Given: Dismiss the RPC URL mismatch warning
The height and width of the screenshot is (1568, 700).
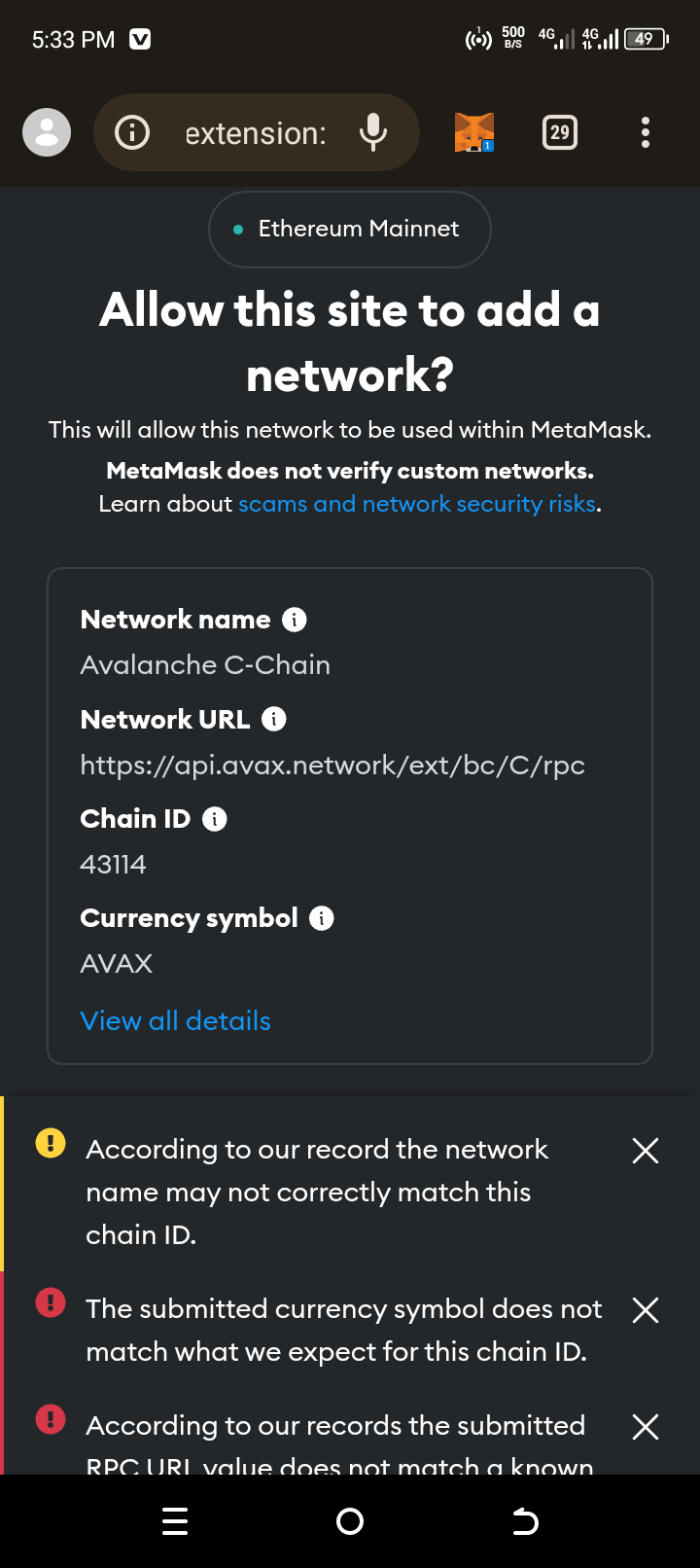Looking at the screenshot, I should [x=646, y=1427].
